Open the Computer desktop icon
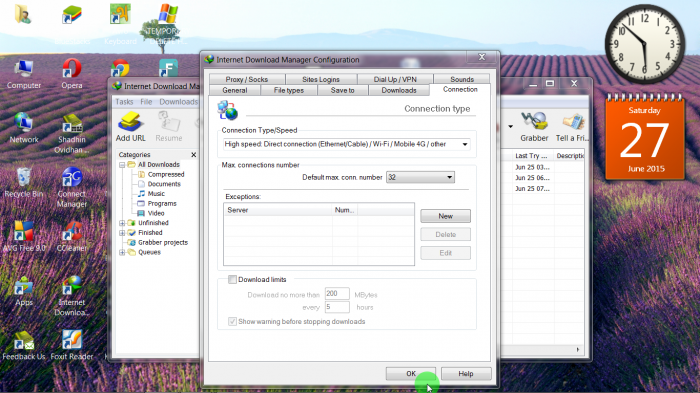The width and height of the screenshot is (700, 393). click(24, 74)
